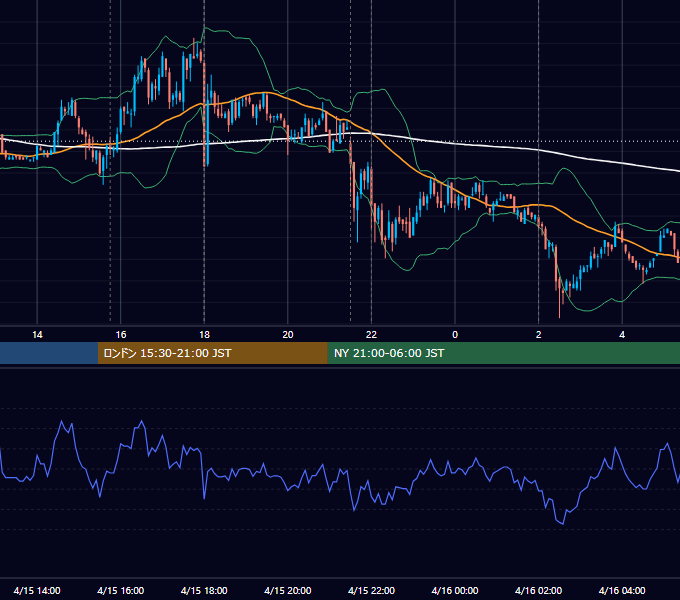Click the 22 hour label on price chart axis
Screen dimensions: 680x600
click(371, 335)
